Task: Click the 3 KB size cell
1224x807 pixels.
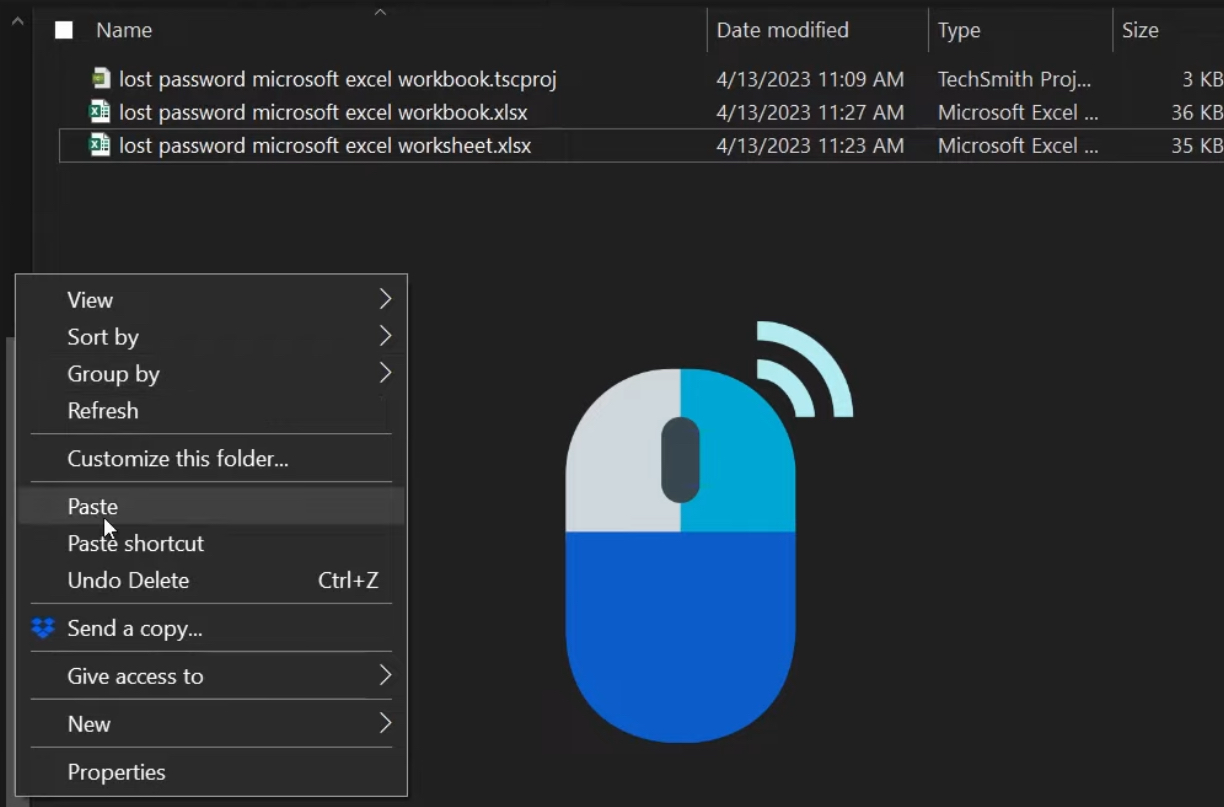Action: click(1202, 79)
